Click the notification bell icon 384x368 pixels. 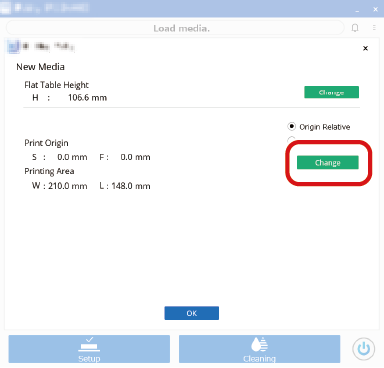pos(355,28)
